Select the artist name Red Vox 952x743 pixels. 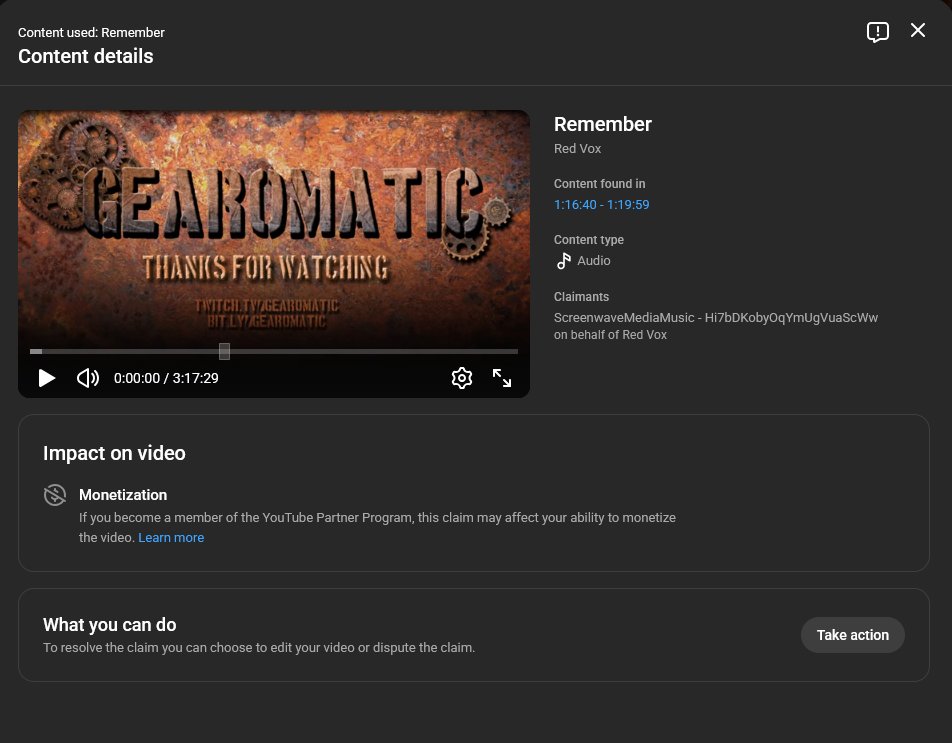(577, 149)
